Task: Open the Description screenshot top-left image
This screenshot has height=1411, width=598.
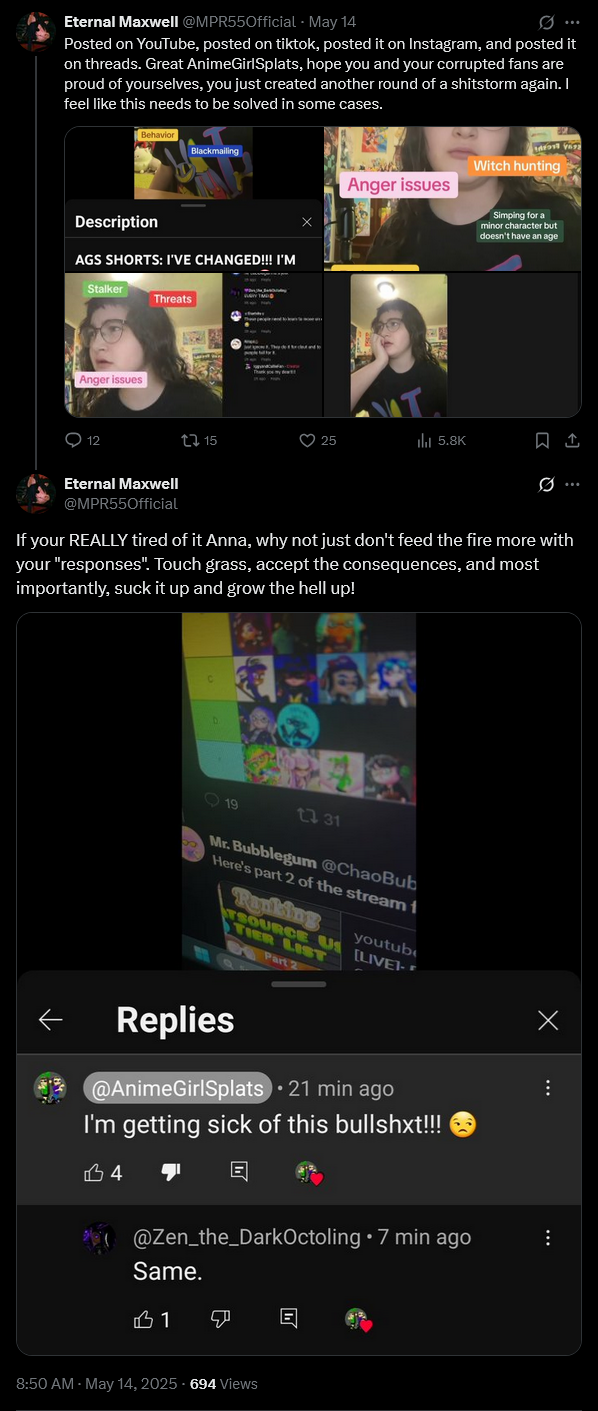Action: [194, 199]
